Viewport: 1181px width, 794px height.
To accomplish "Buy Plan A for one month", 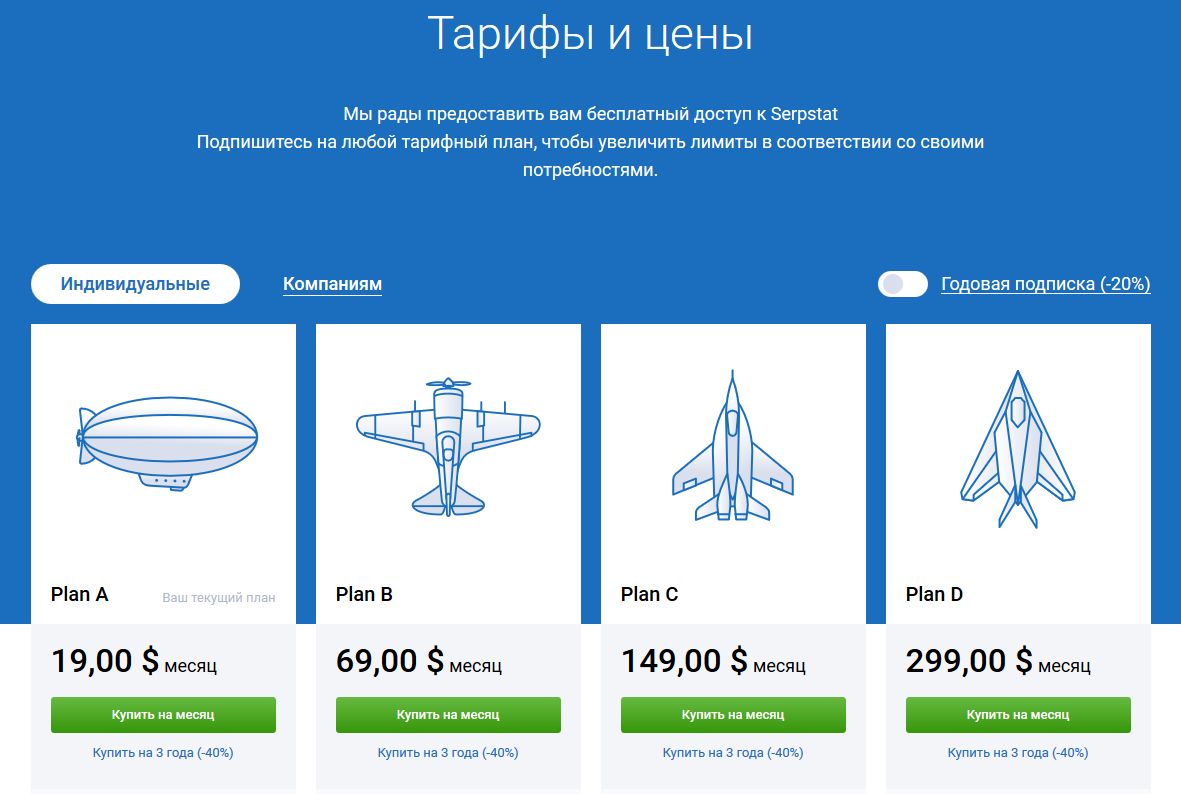I will (x=163, y=715).
